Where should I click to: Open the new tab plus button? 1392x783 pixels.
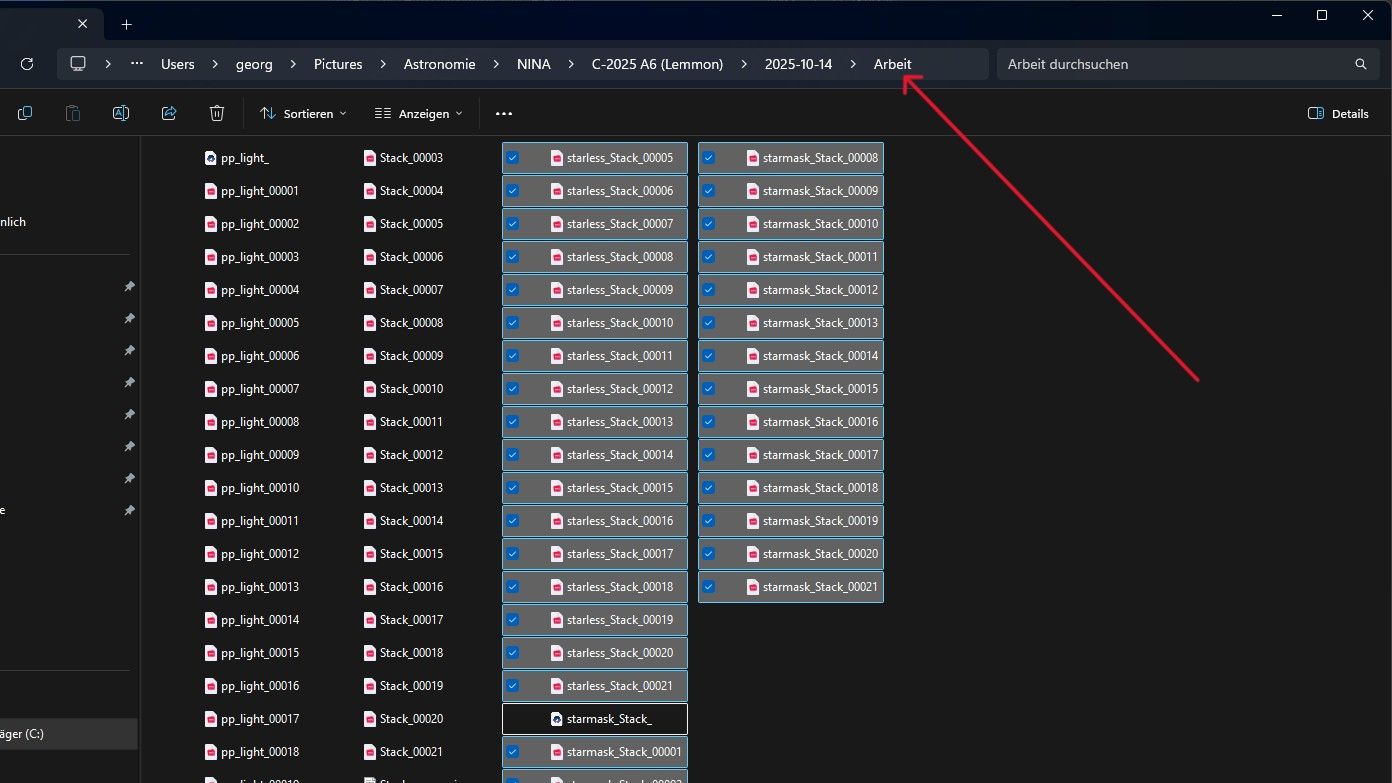(x=126, y=24)
